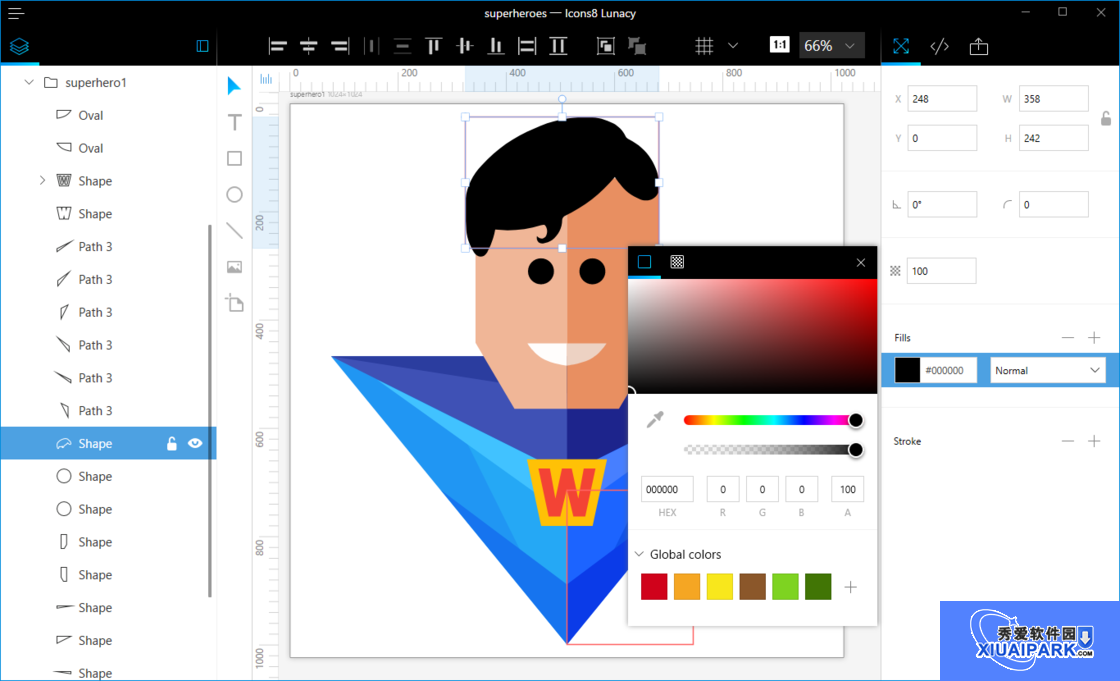The width and height of the screenshot is (1120, 681).
Task: Select the Oval tool
Action: [x=234, y=194]
